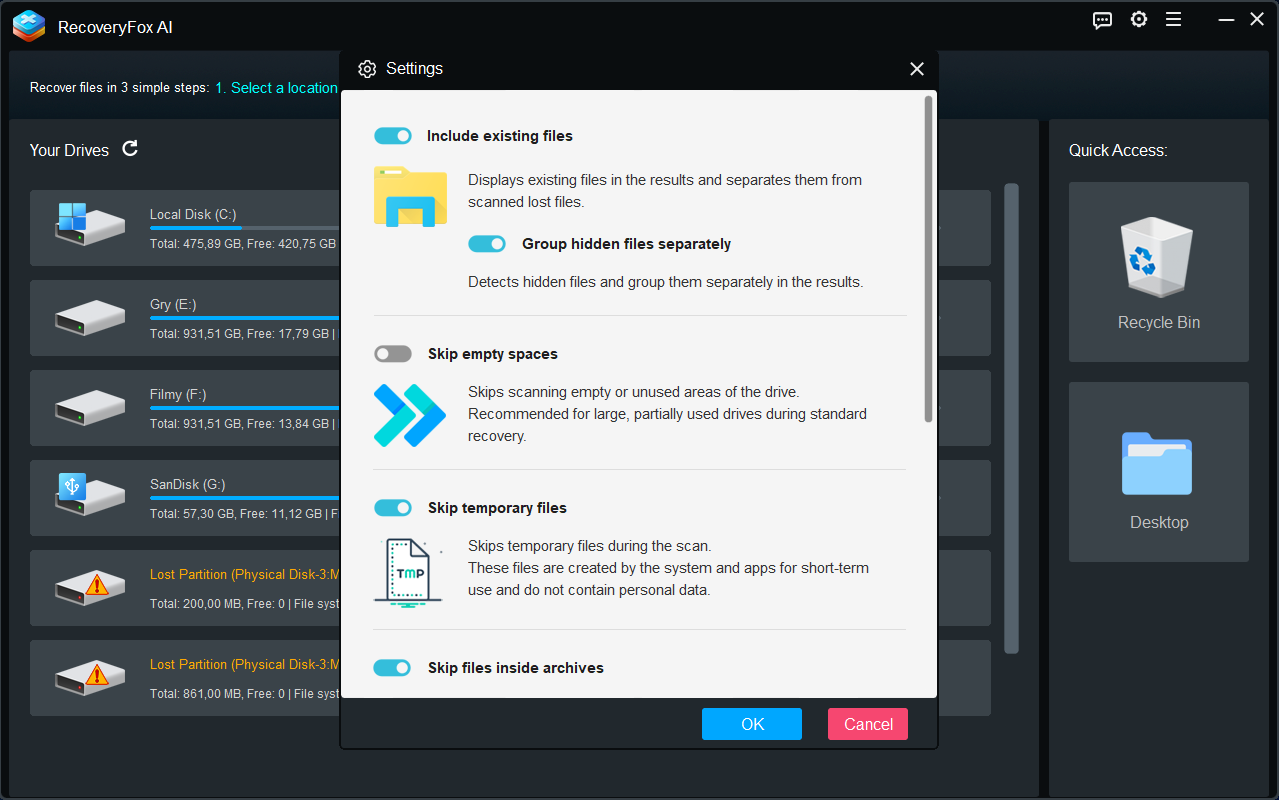Click the 'Skip empty spaces' label
This screenshot has width=1279, height=800.
(x=493, y=354)
